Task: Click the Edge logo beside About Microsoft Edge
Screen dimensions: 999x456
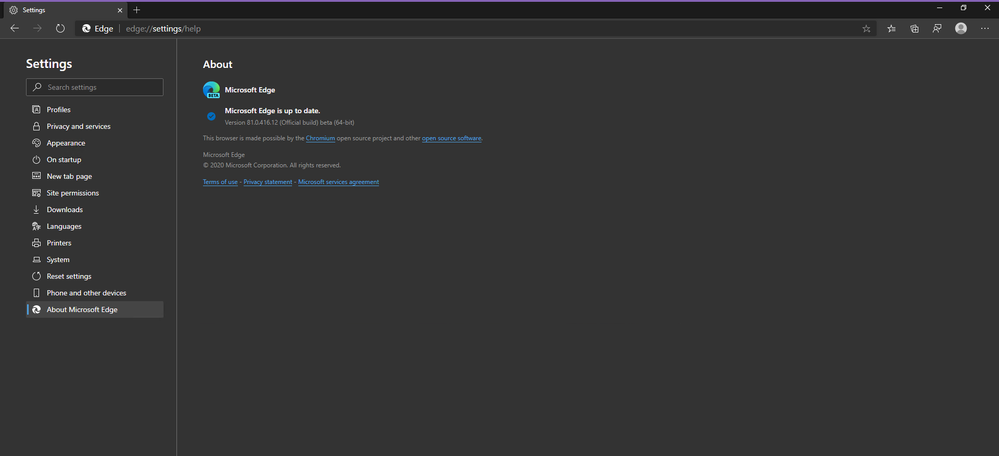Action: click(x=36, y=310)
